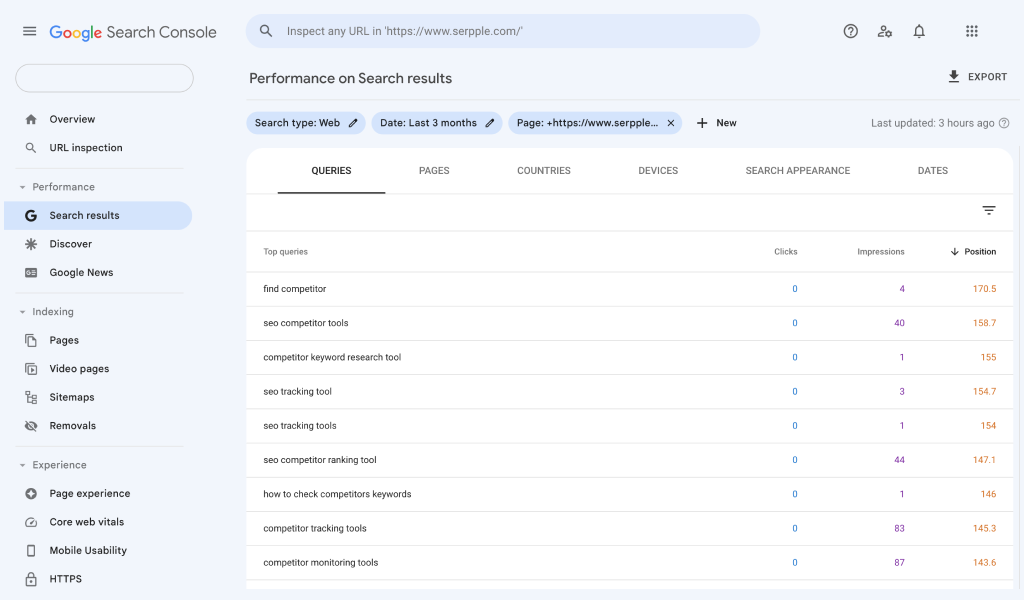Click the Core web vitals gauge icon

(31, 522)
